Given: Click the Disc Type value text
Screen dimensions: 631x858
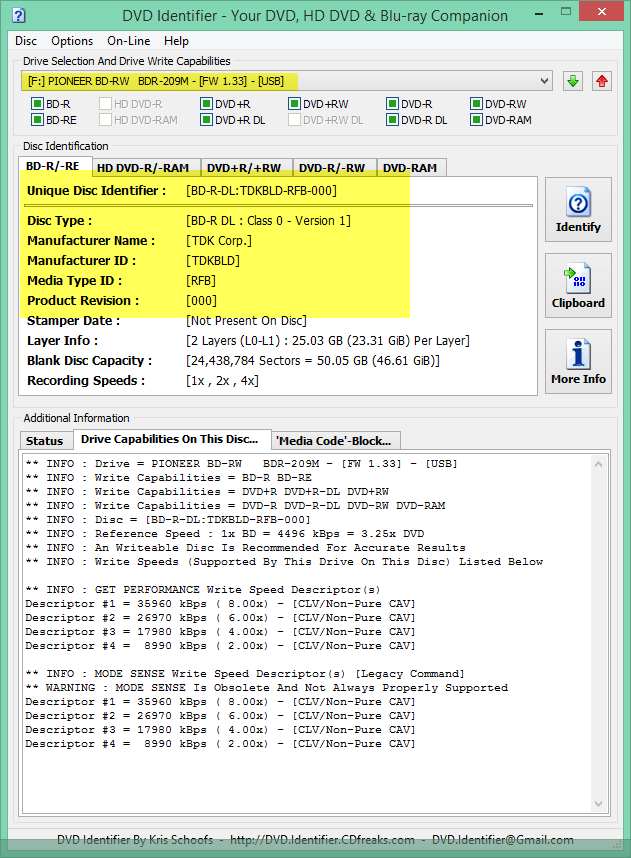Looking at the screenshot, I should (x=268, y=221).
